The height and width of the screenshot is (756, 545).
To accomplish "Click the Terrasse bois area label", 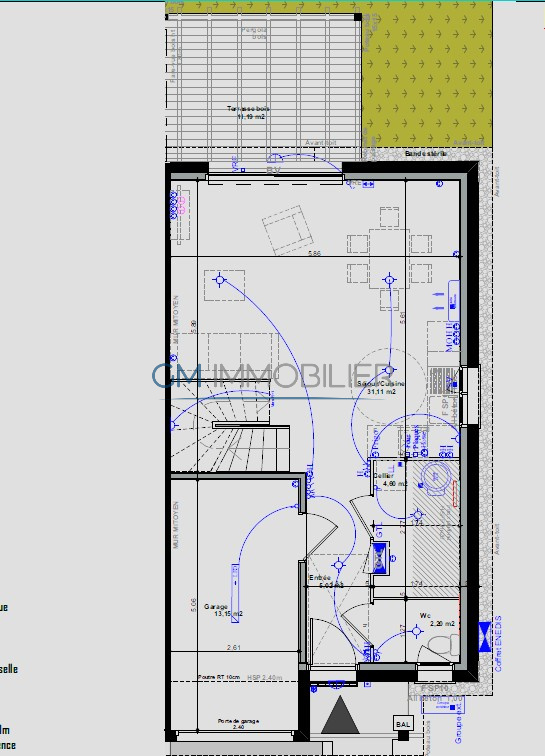I will pyautogui.click(x=248, y=112).
